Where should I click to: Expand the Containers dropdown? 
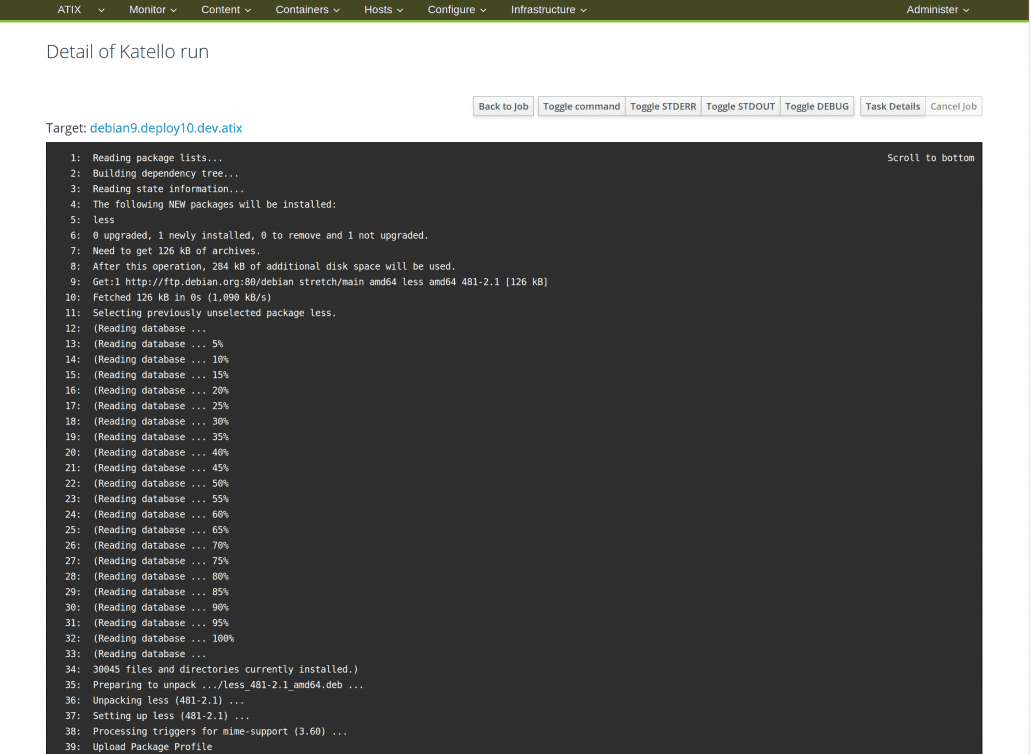tap(307, 10)
